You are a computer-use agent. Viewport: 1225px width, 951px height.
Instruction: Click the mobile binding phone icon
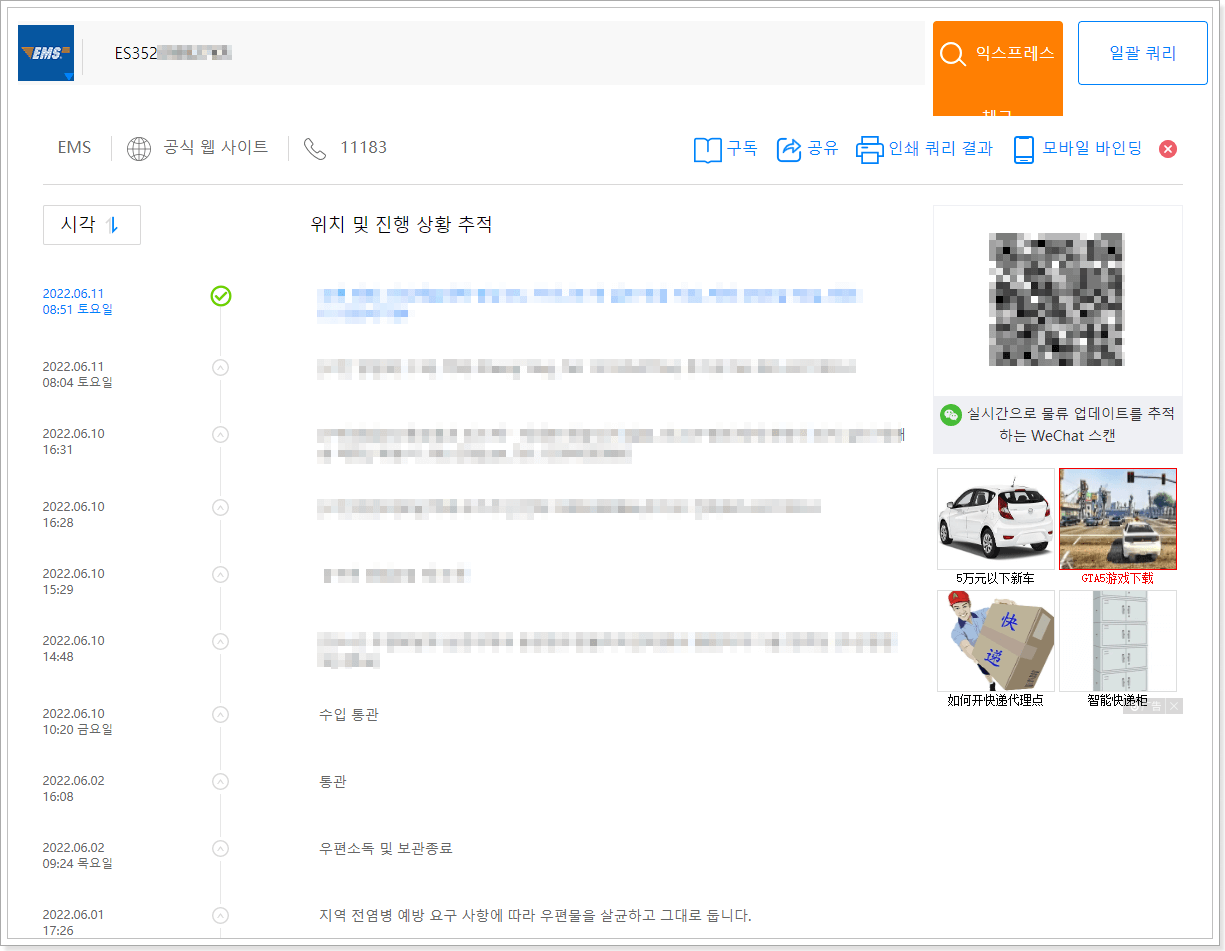[x=1023, y=150]
